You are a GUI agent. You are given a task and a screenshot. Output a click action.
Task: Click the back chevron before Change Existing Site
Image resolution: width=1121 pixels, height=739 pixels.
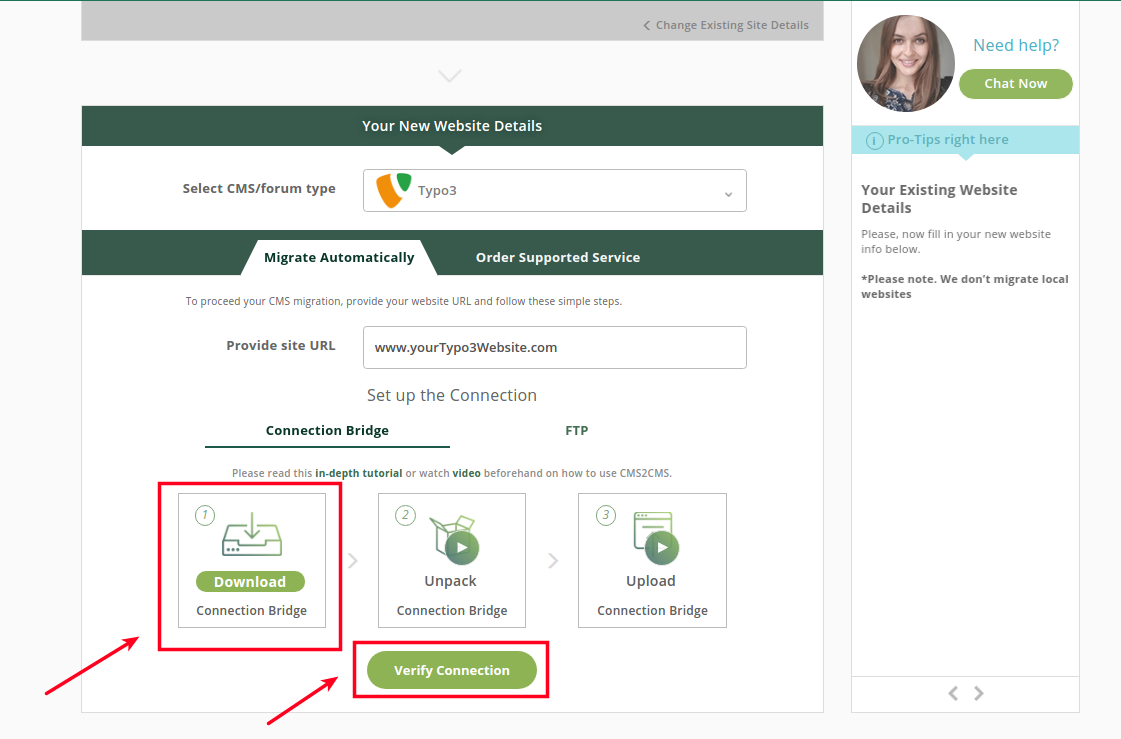(x=646, y=26)
